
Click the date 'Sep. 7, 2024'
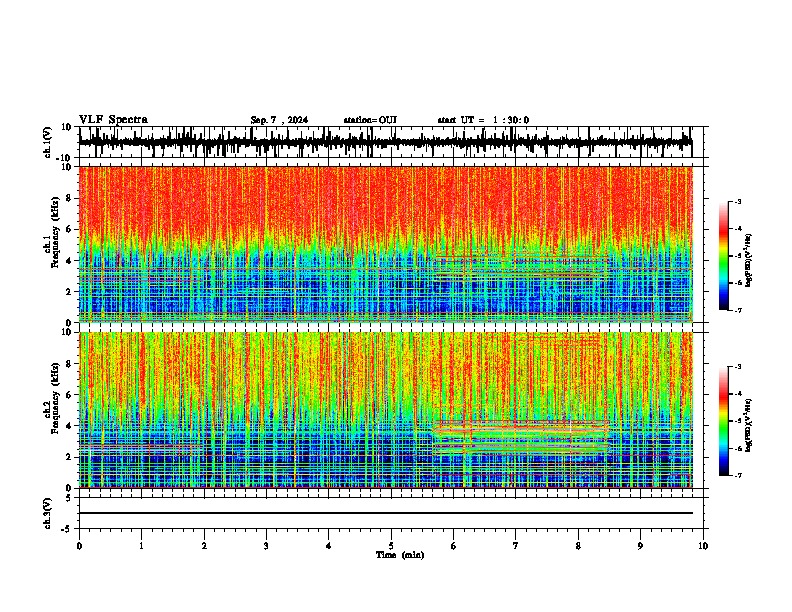point(279,120)
